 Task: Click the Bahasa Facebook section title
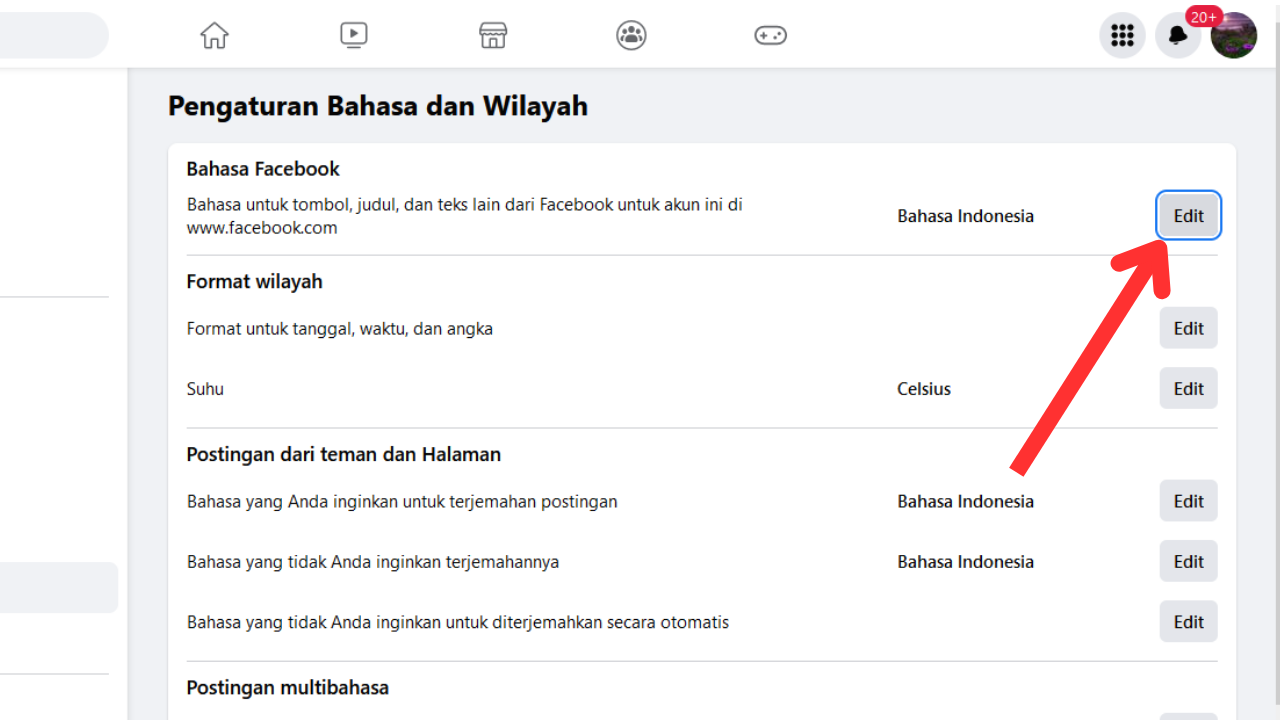263,169
